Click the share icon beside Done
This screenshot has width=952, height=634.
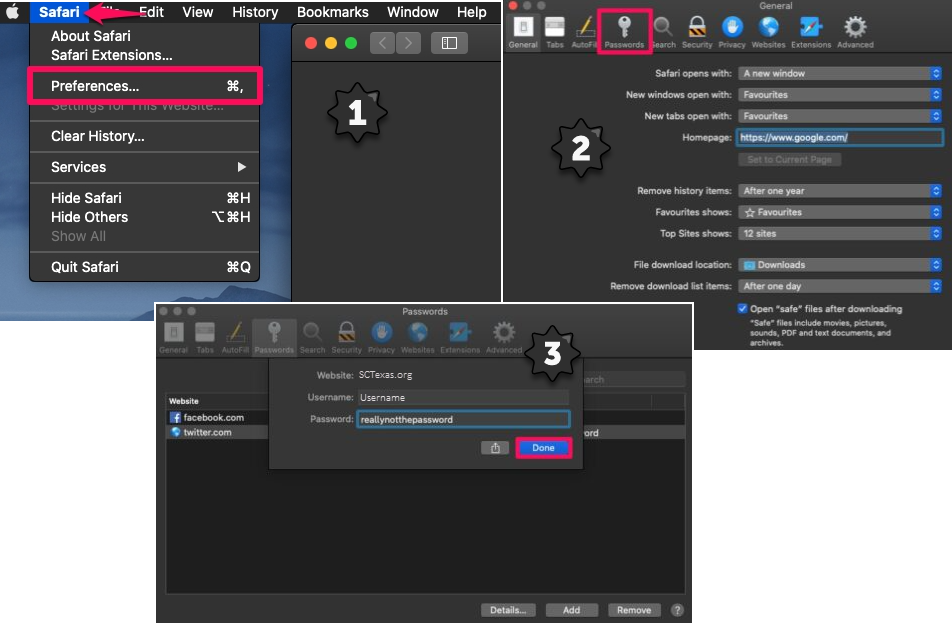coord(495,448)
